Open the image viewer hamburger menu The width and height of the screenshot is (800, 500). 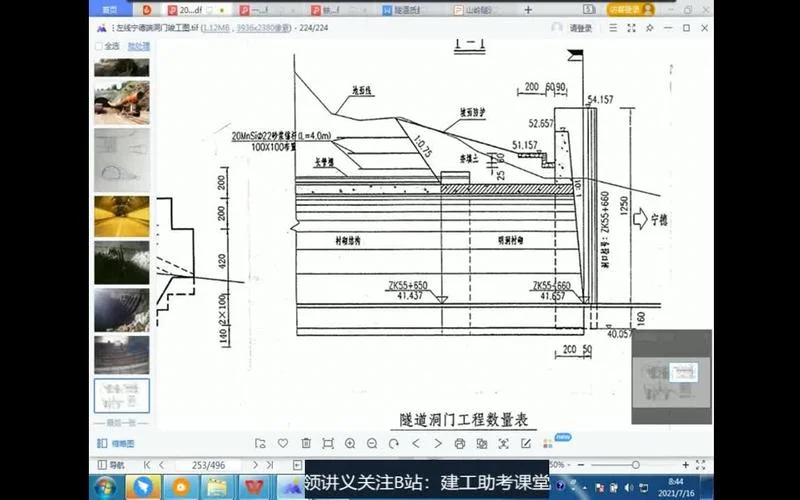[613, 28]
